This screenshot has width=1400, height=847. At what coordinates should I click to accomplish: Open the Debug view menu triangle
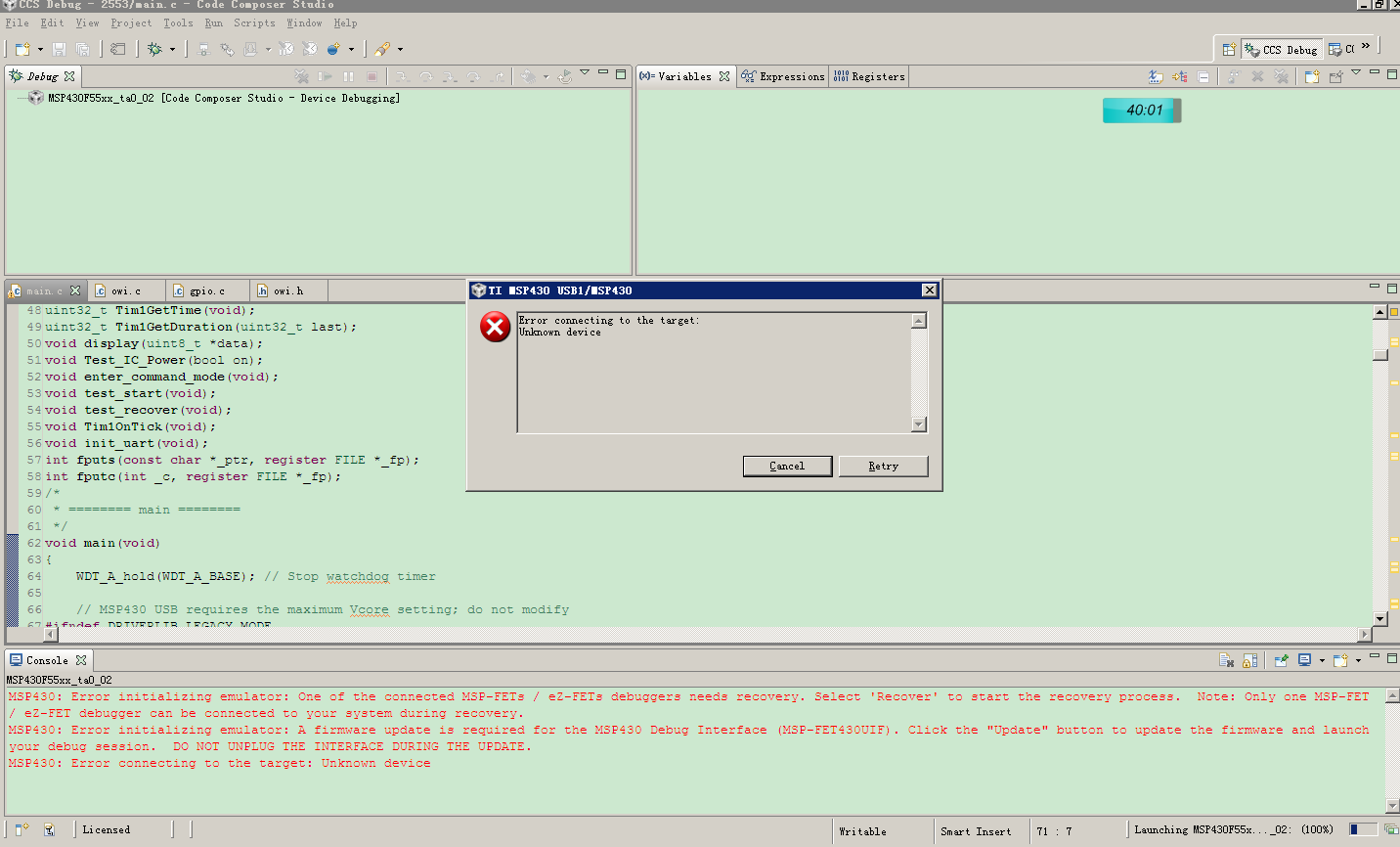[x=585, y=72]
